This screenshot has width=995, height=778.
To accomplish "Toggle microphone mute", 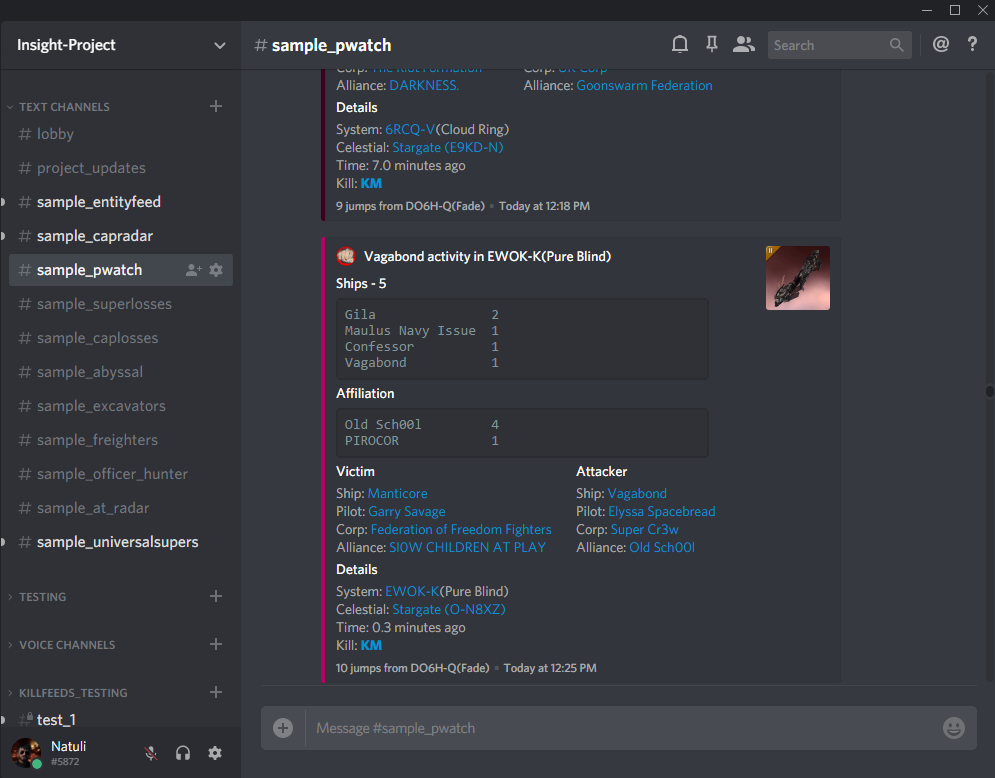I will (150, 753).
